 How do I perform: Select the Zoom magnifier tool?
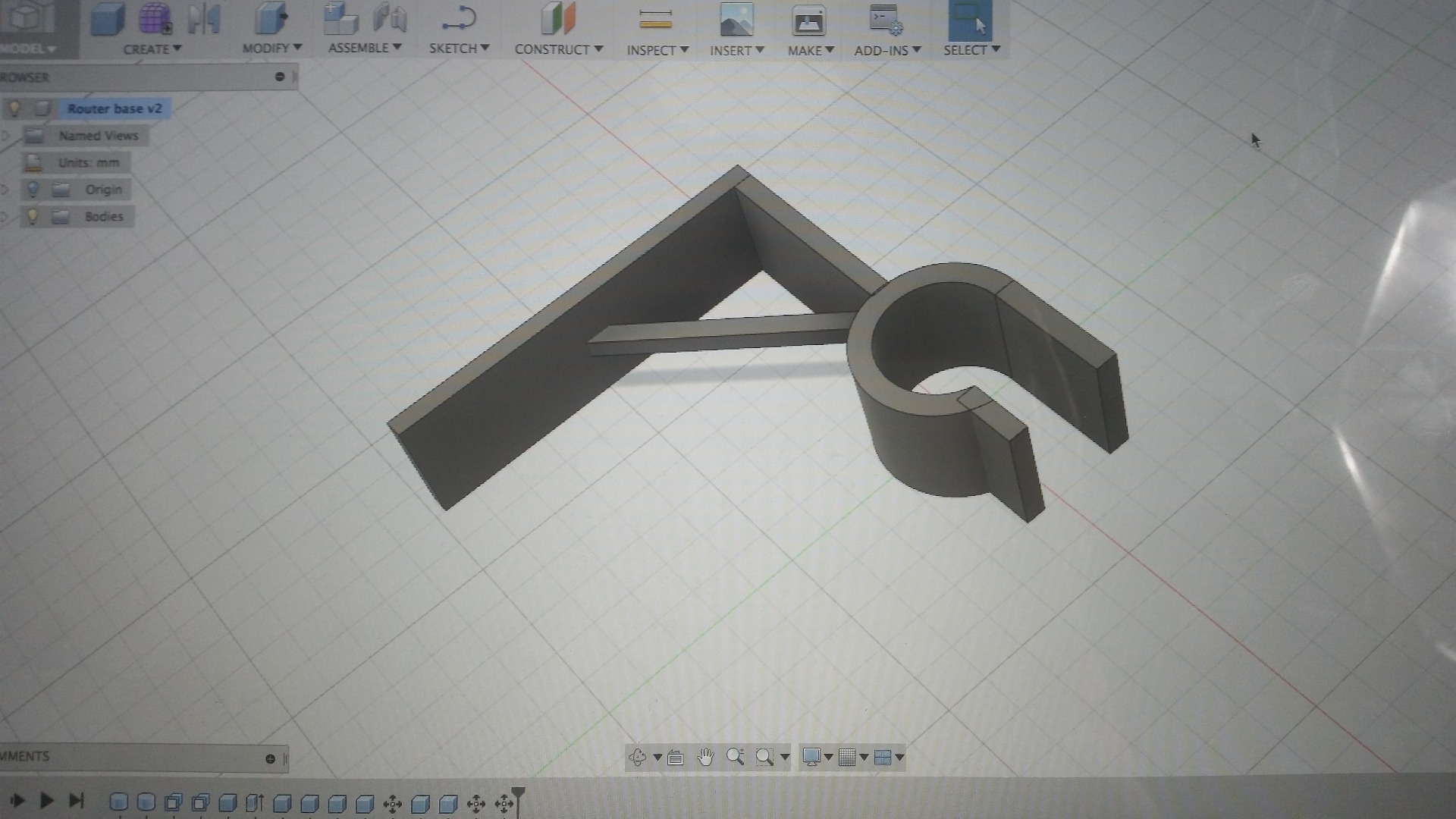[735, 757]
